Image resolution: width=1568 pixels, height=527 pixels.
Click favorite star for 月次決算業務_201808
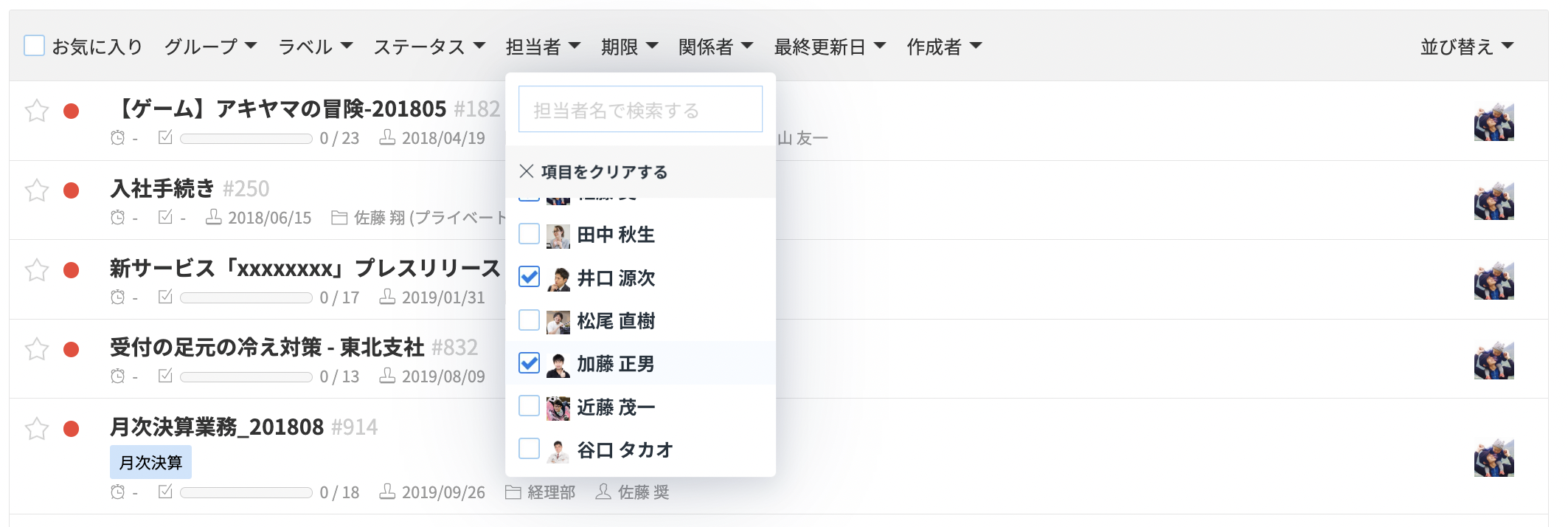37,429
